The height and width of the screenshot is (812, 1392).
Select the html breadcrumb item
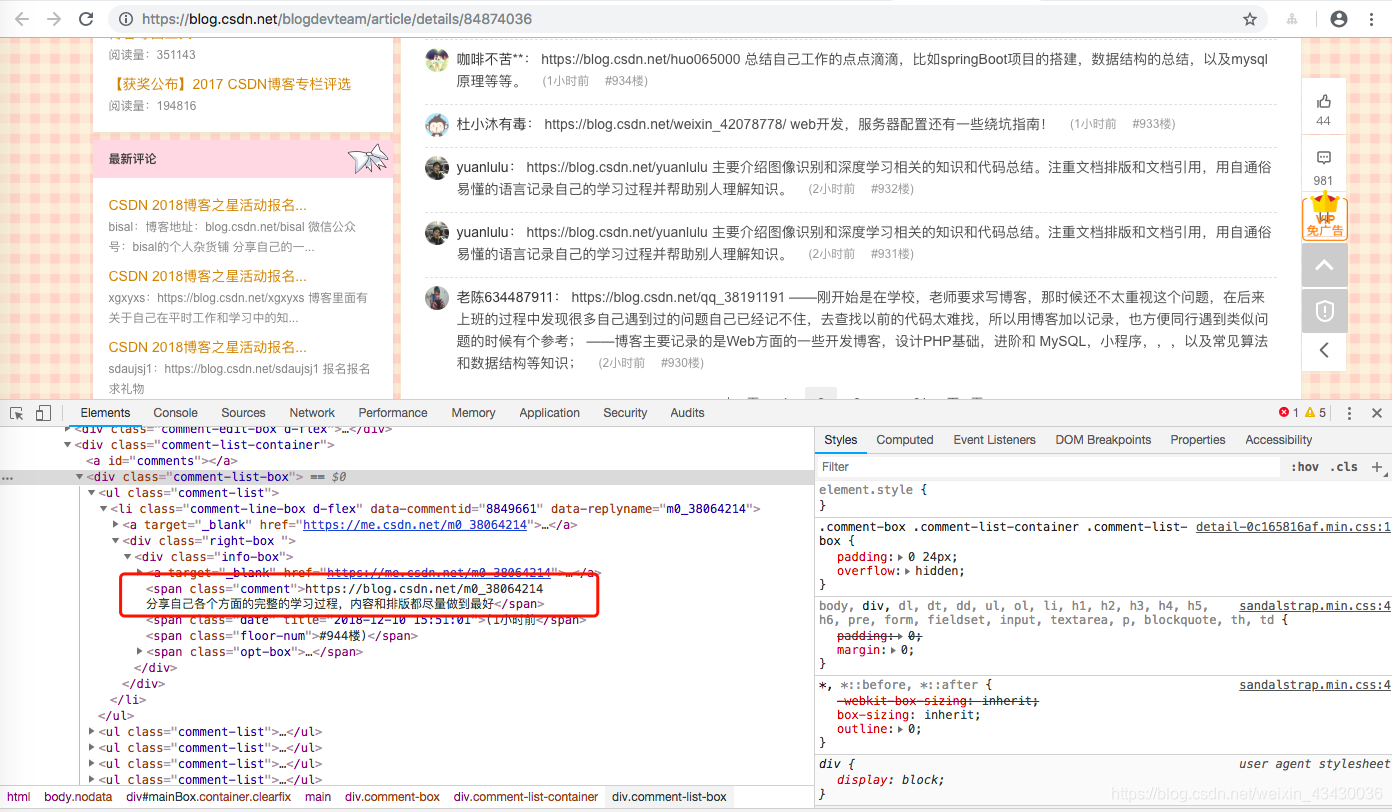(19, 797)
